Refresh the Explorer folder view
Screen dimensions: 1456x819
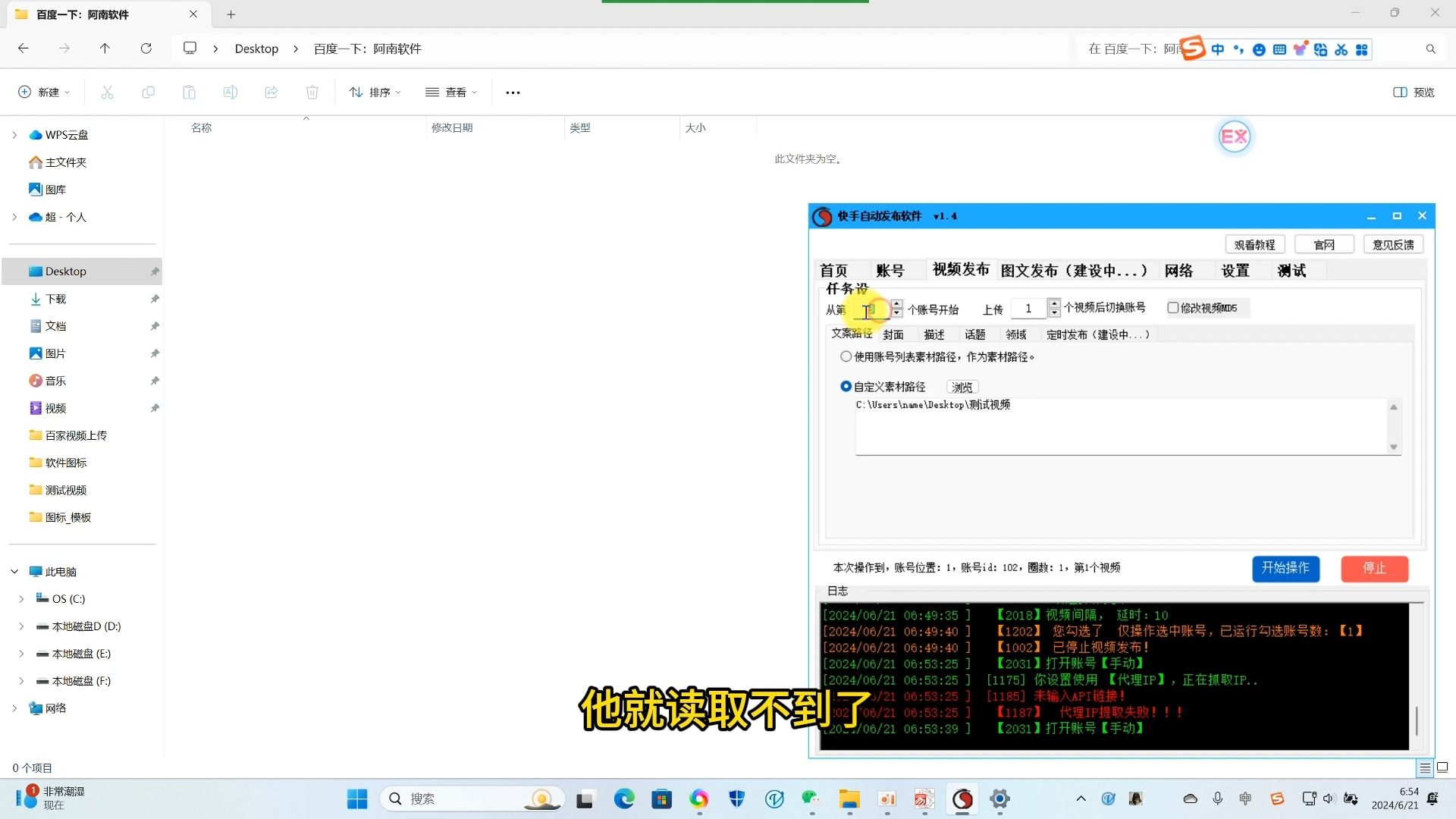146,49
